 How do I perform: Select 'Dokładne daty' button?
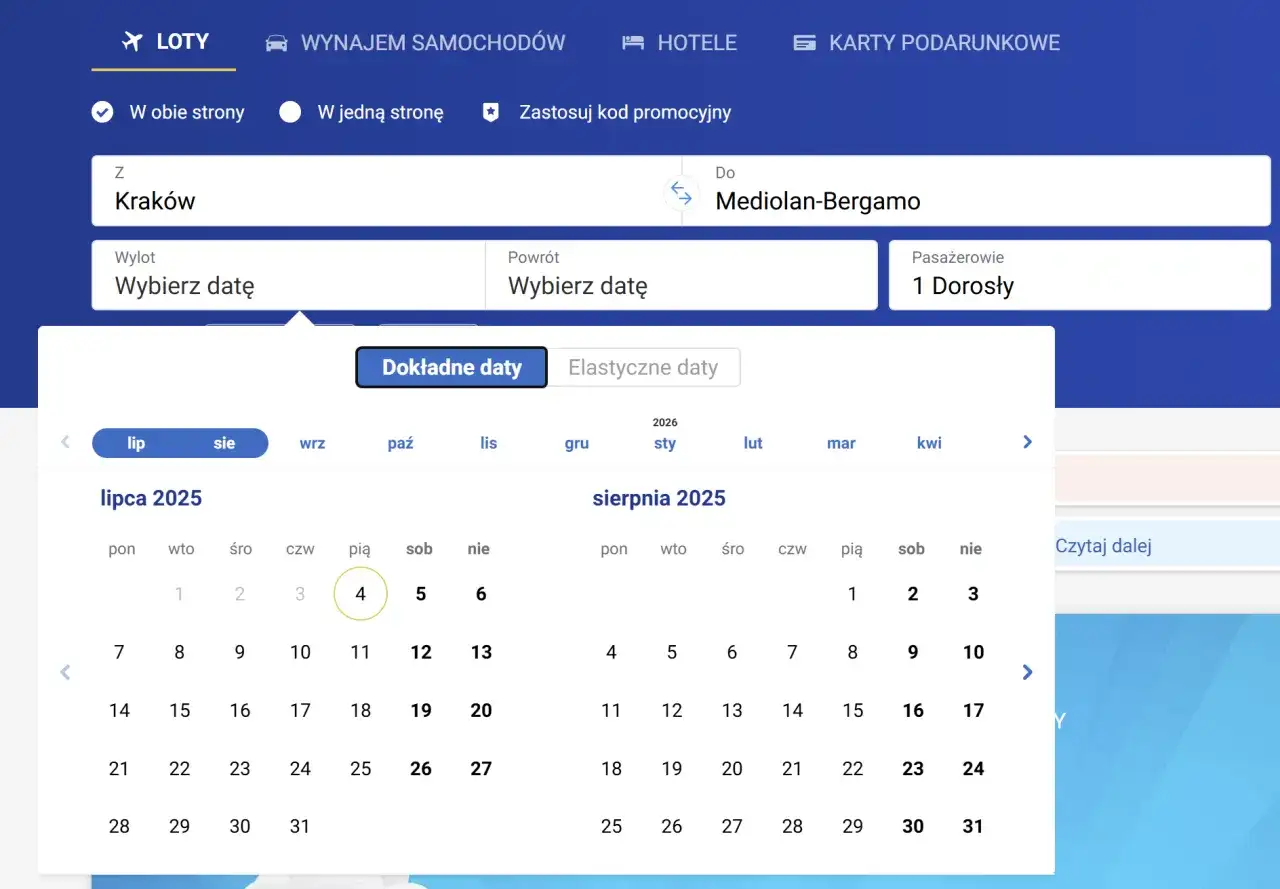point(451,367)
